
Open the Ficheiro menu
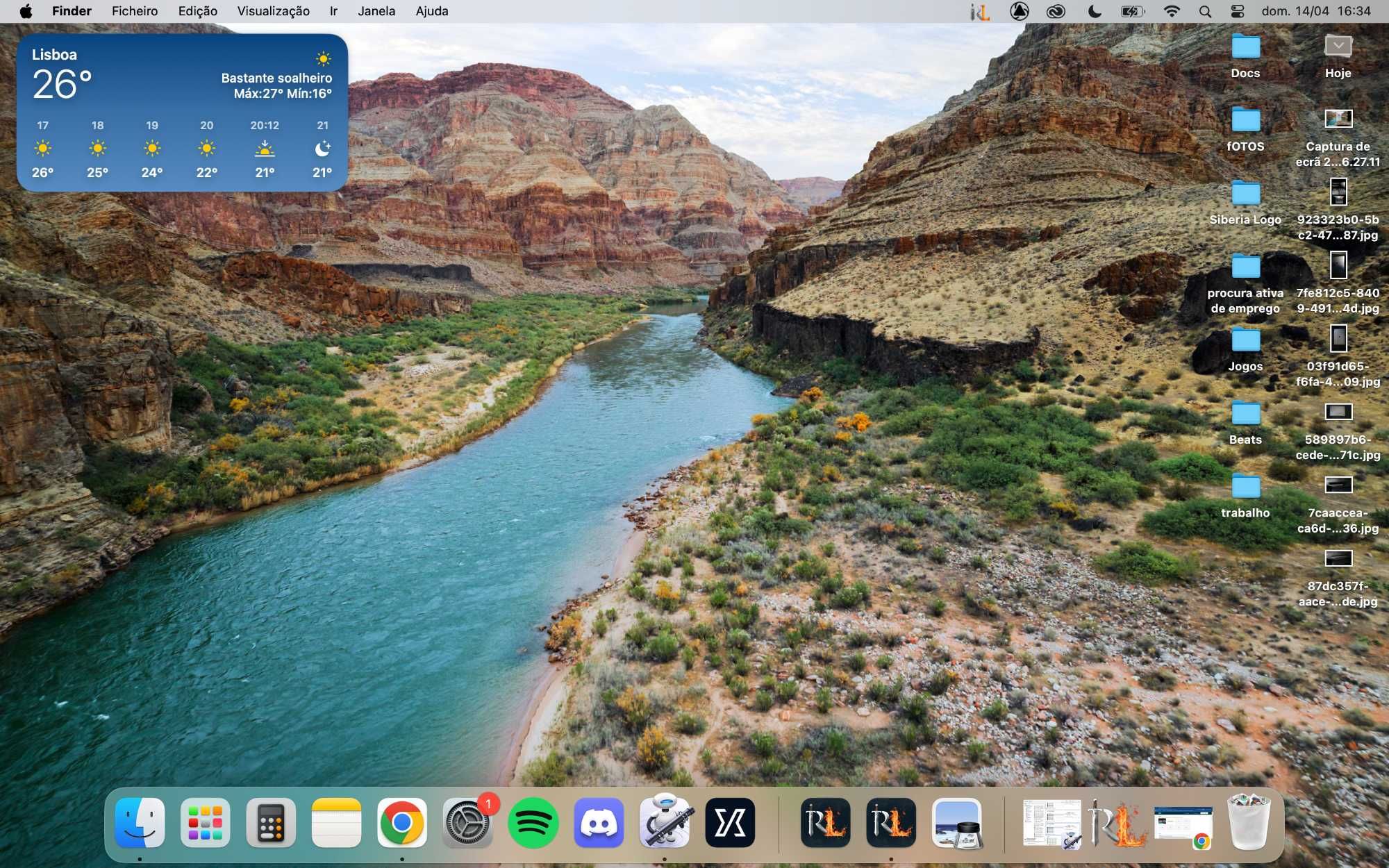tap(135, 11)
